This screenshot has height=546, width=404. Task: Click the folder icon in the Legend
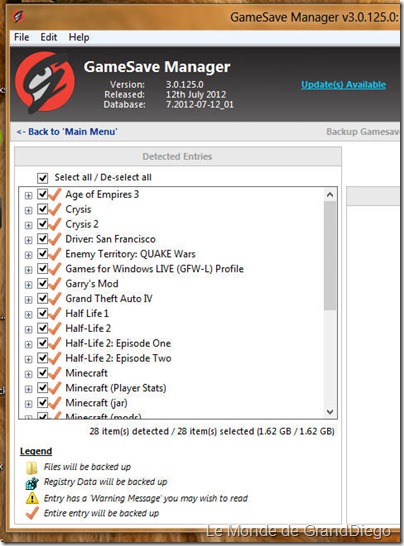point(32,467)
